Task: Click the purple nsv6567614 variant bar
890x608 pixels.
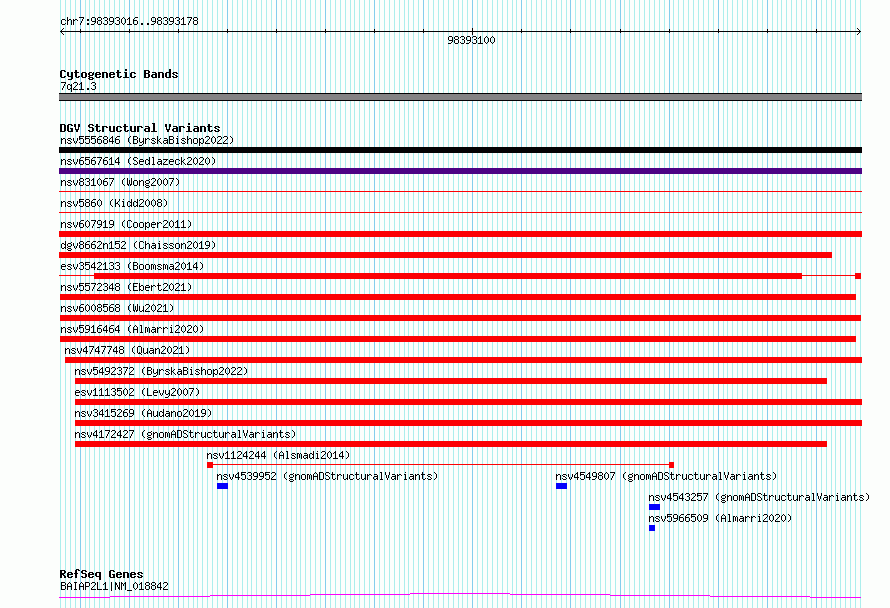Action: point(460,171)
